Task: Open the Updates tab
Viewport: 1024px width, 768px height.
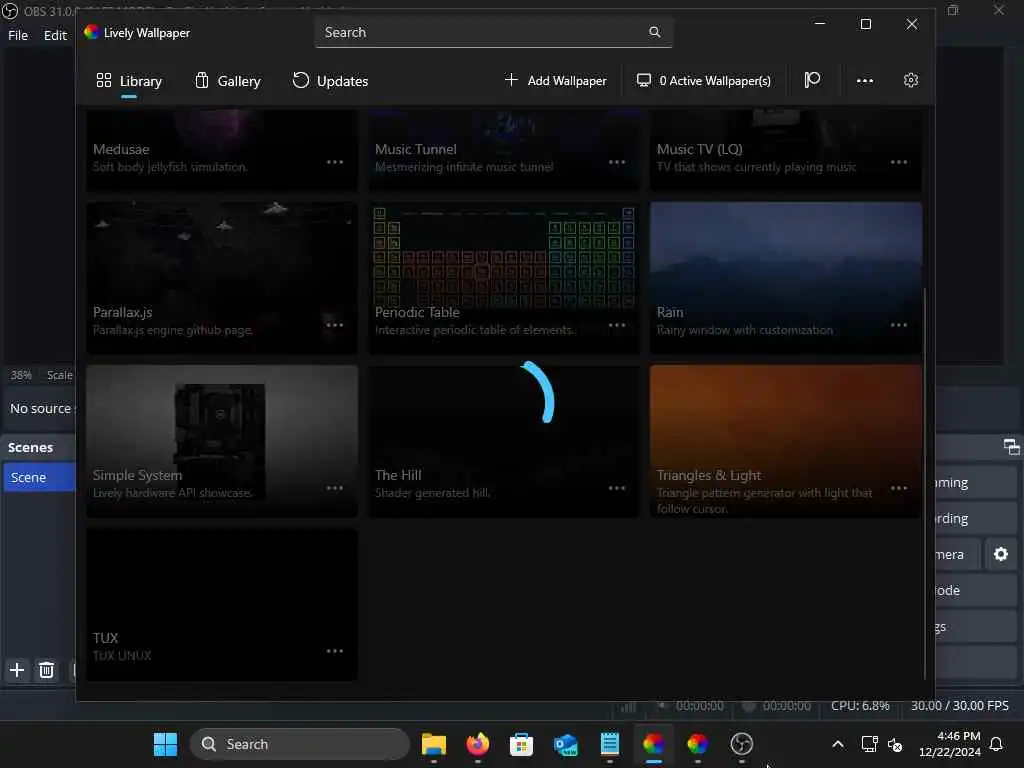Action: point(330,81)
